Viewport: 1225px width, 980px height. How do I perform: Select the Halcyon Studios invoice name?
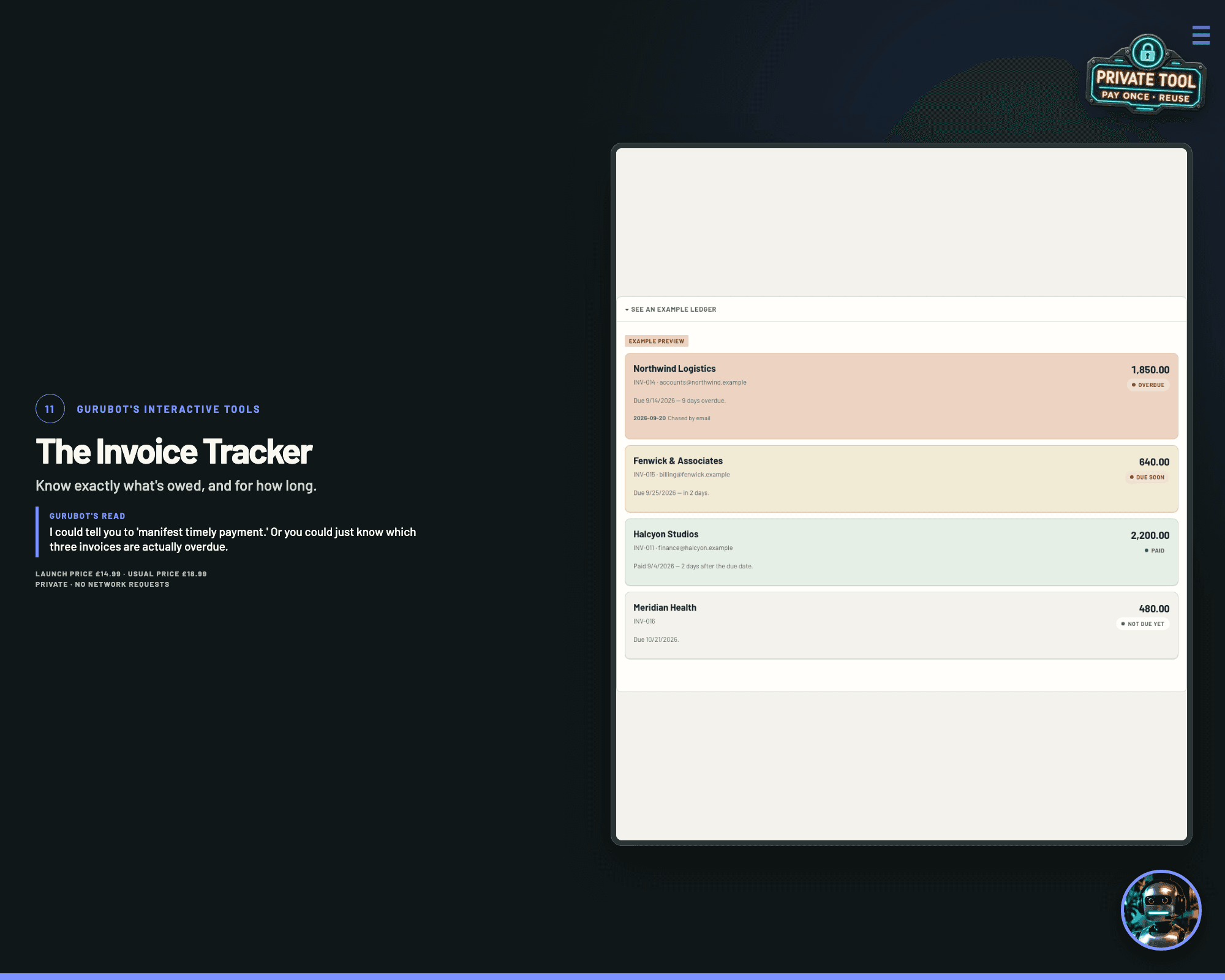pos(666,534)
